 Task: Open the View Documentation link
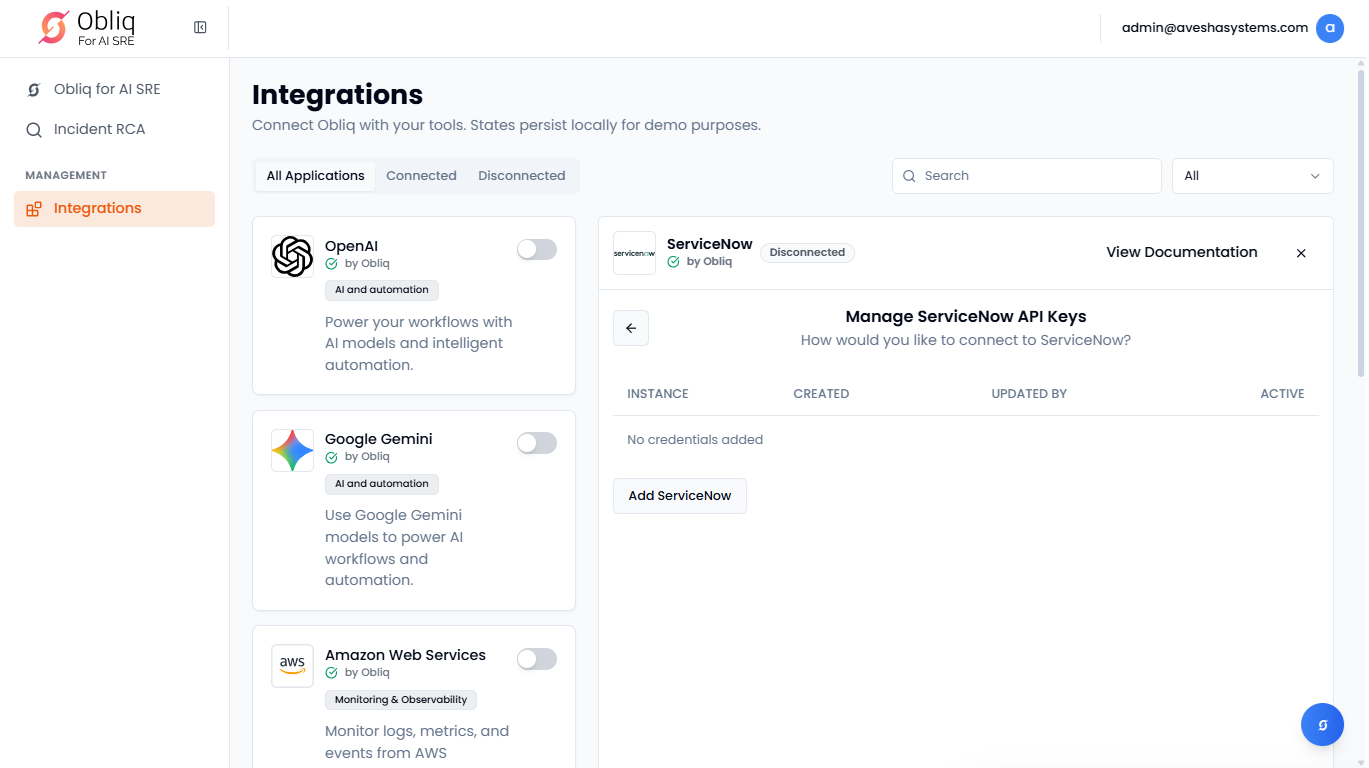pyautogui.click(x=1181, y=252)
